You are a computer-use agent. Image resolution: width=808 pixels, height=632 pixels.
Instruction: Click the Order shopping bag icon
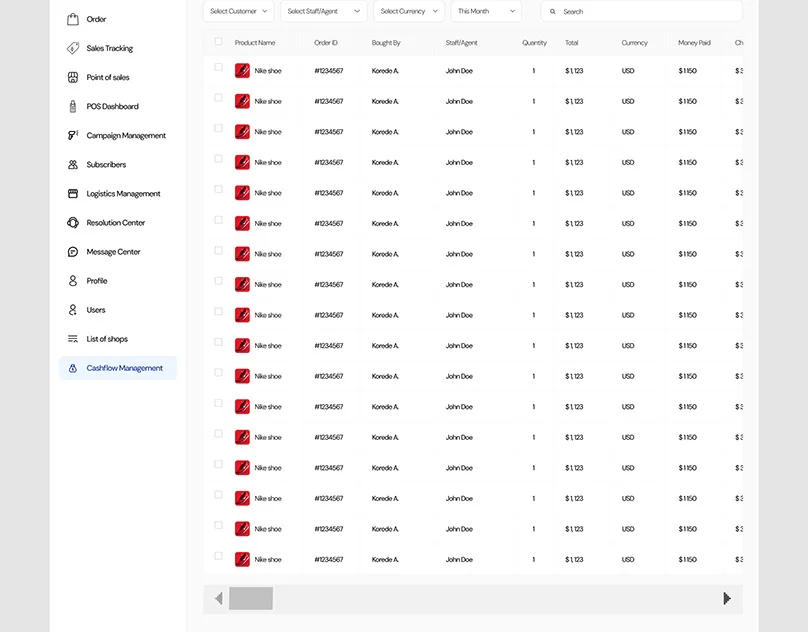point(73,19)
